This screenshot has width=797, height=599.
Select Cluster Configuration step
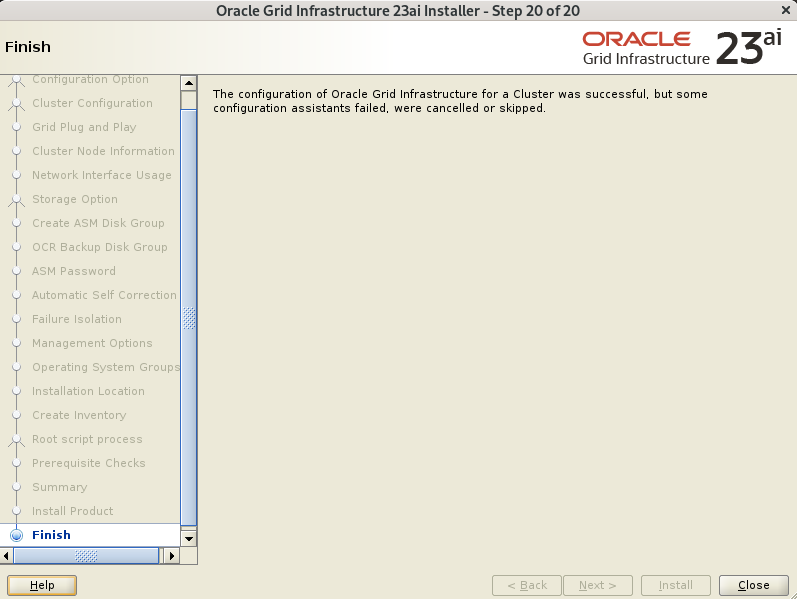coord(93,103)
